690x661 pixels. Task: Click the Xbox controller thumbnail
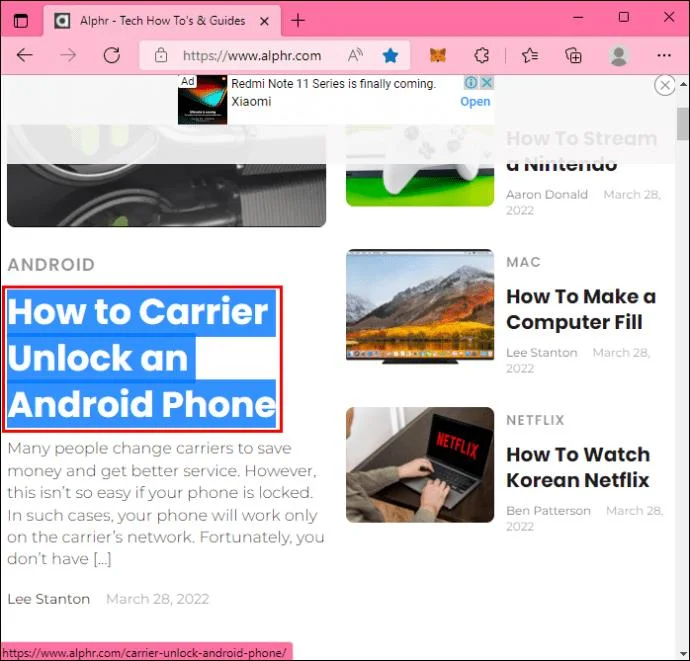(420, 165)
